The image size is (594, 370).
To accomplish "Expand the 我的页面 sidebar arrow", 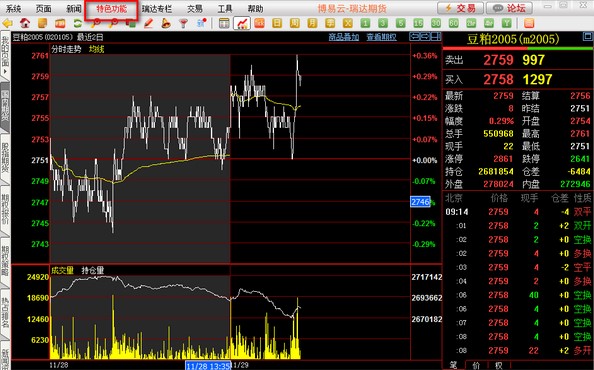I will click(5, 72).
